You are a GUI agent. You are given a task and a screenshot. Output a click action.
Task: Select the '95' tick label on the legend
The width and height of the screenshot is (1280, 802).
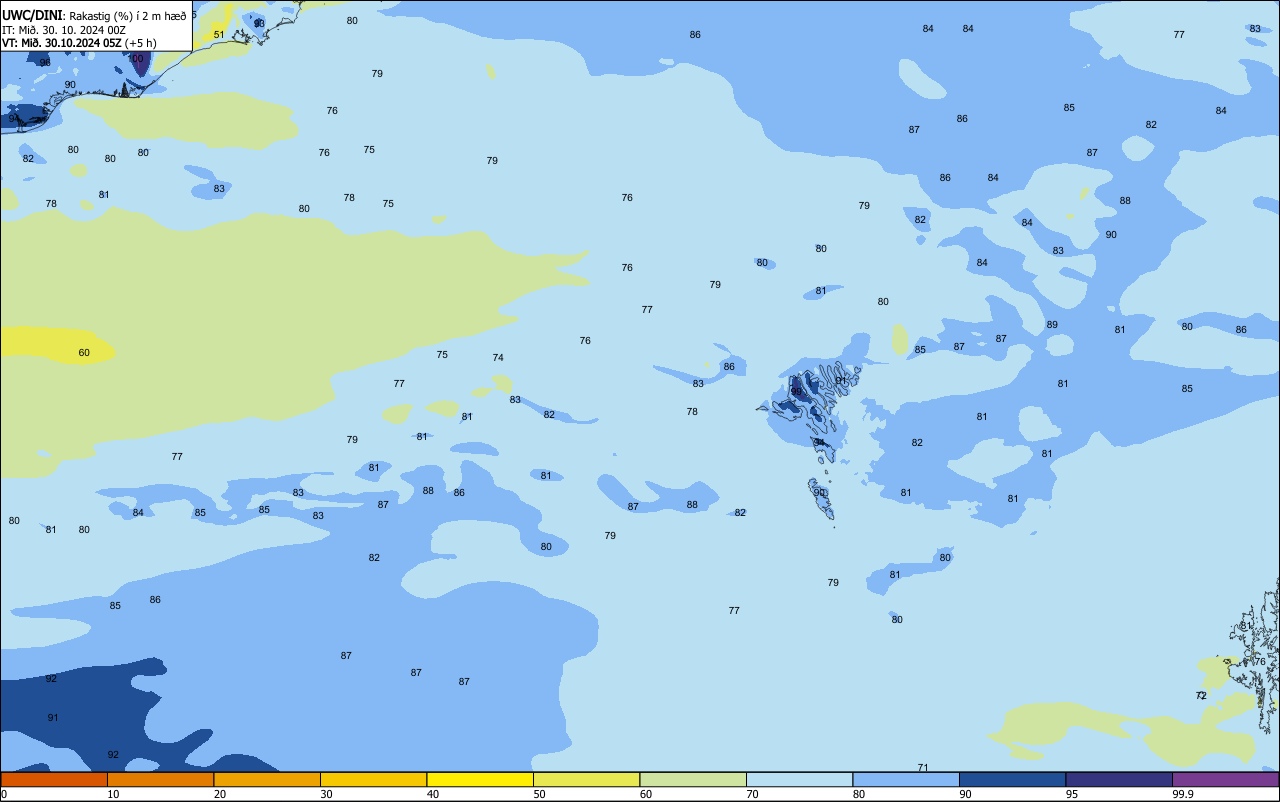point(1071,794)
